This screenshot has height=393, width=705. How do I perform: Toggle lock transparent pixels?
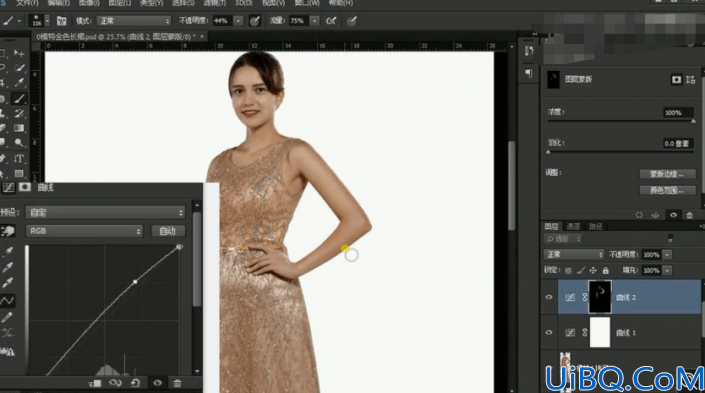point(568,270)
